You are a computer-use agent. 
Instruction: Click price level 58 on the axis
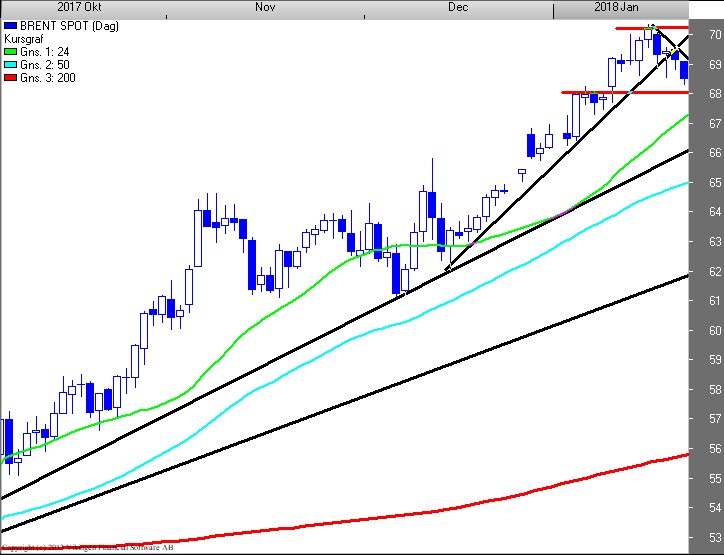[715, 390]
